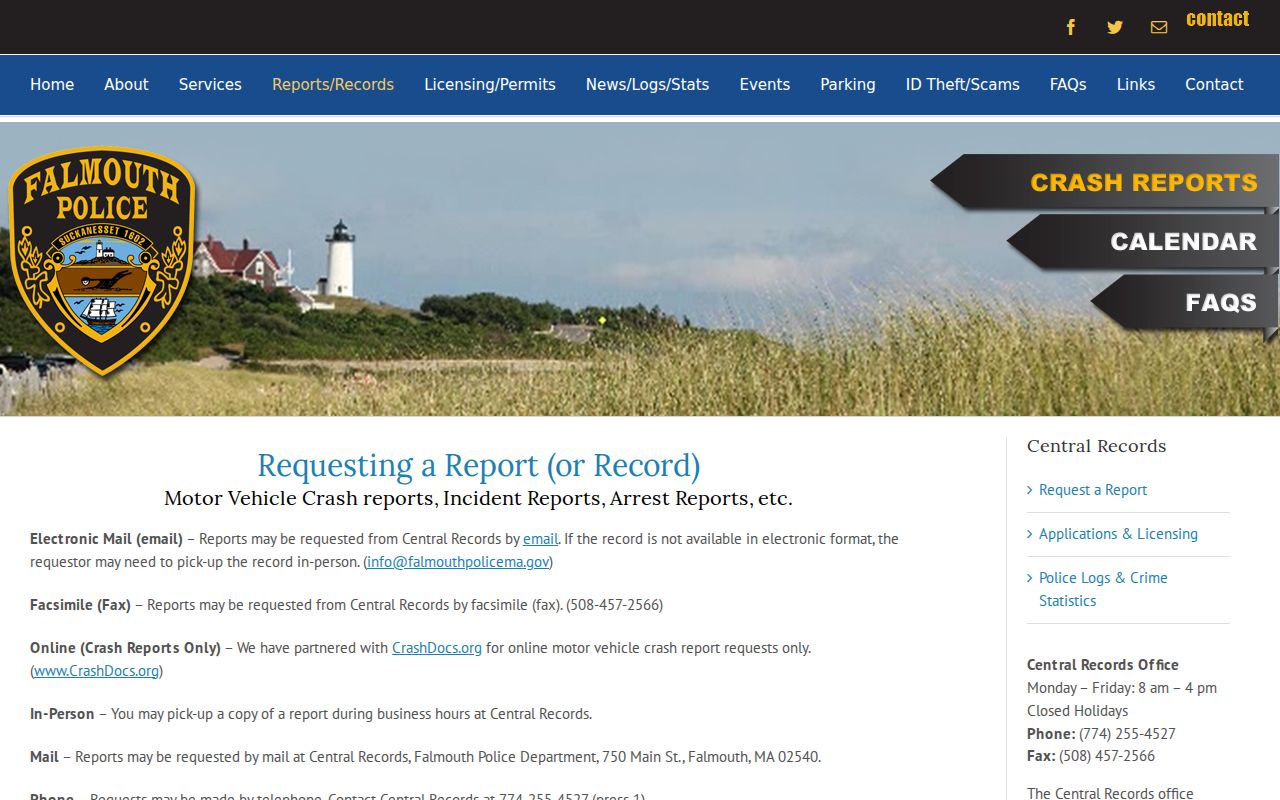Screen dimensions: 1280x800
Task: Open 'Request a Report' sidebar link
Action: 1093,490
